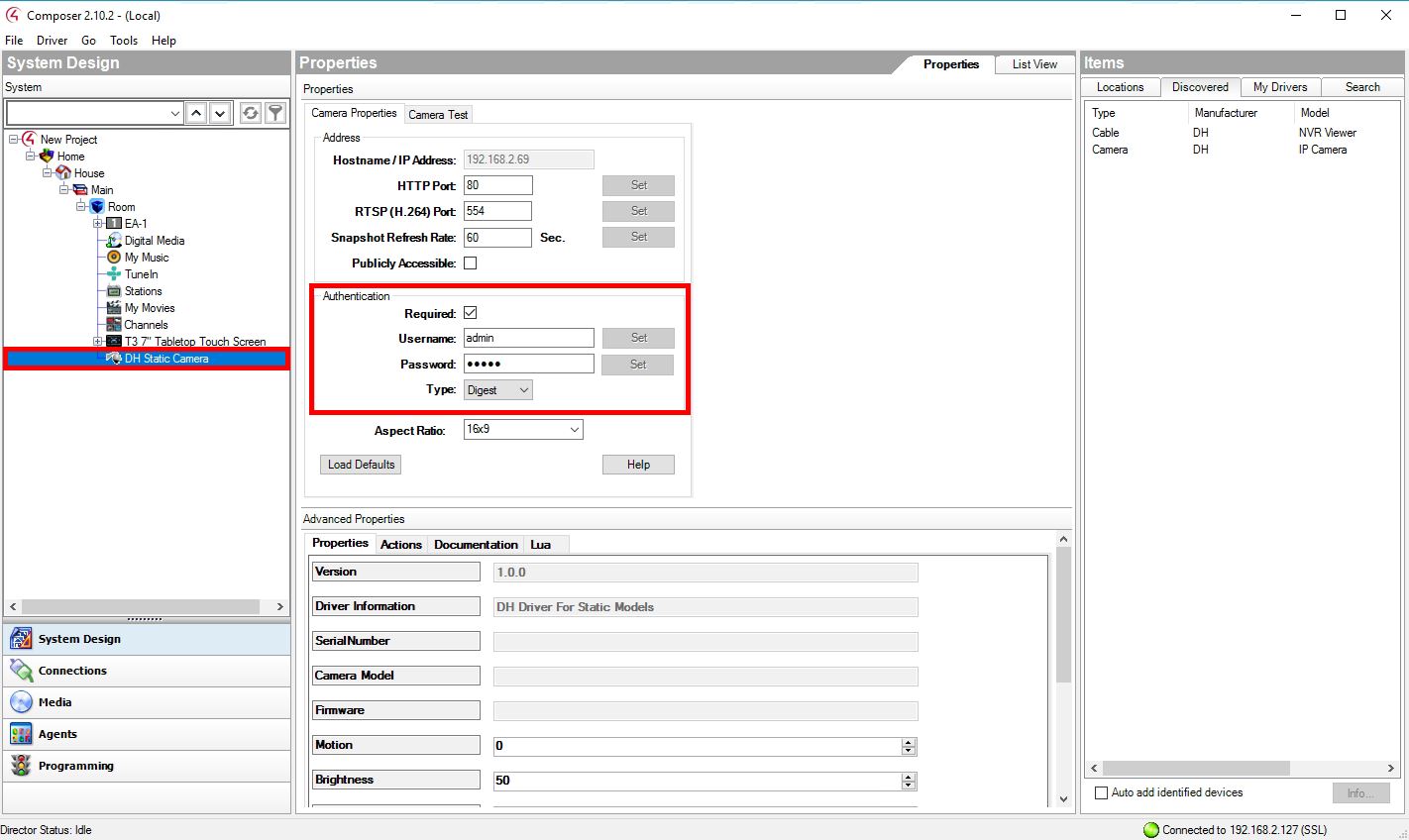Collapse the Room tree node
This screenshot has height=840, width=1409.
point(81,207)
